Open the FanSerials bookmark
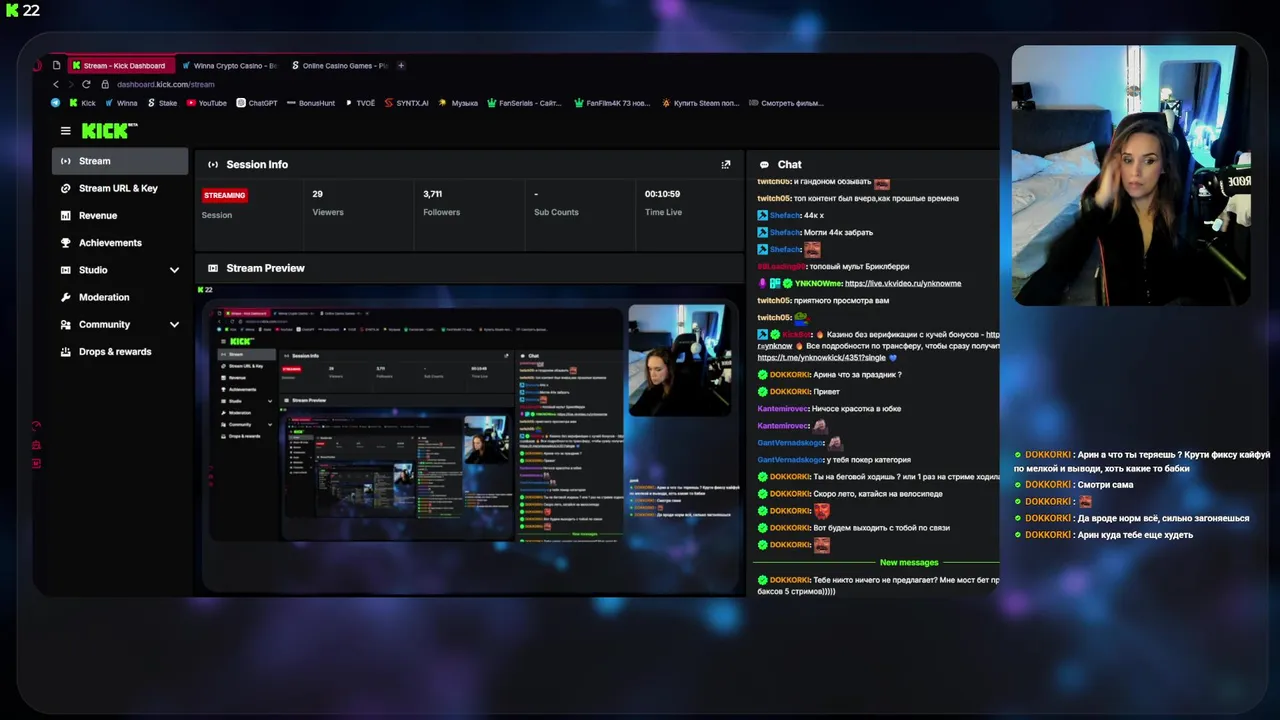The height and width of the screenshot is (720, 1280). click(x=524, y=103)
